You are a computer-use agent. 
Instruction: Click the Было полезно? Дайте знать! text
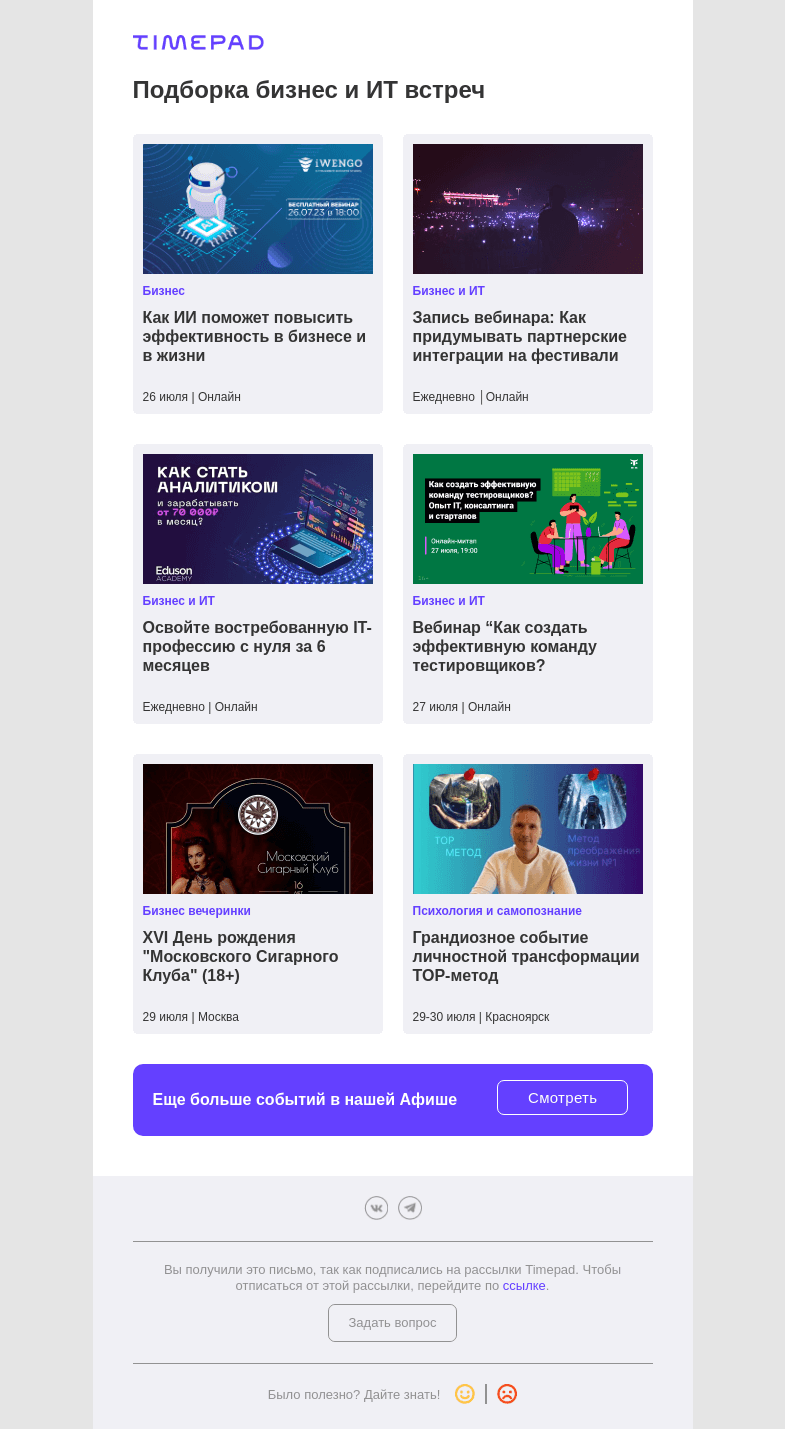click(x=354, y=1394)
